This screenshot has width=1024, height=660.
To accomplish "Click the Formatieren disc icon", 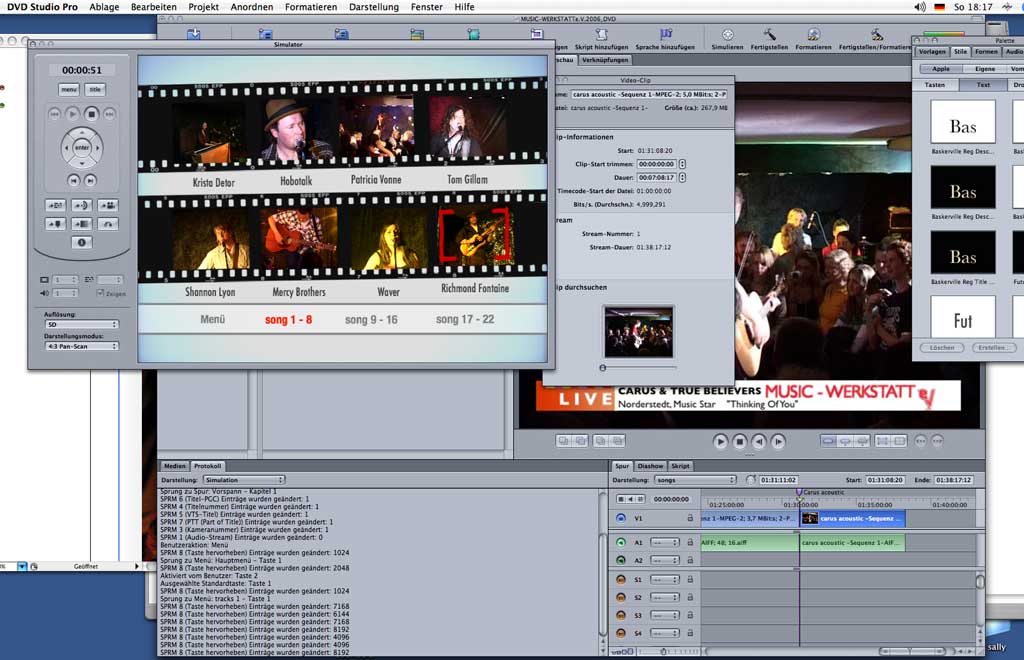I will click(814, 35).
